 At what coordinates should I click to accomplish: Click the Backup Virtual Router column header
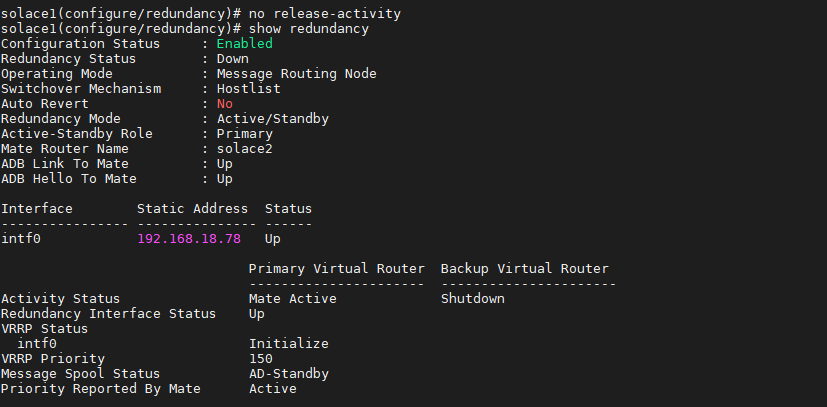tap(524, 269)
